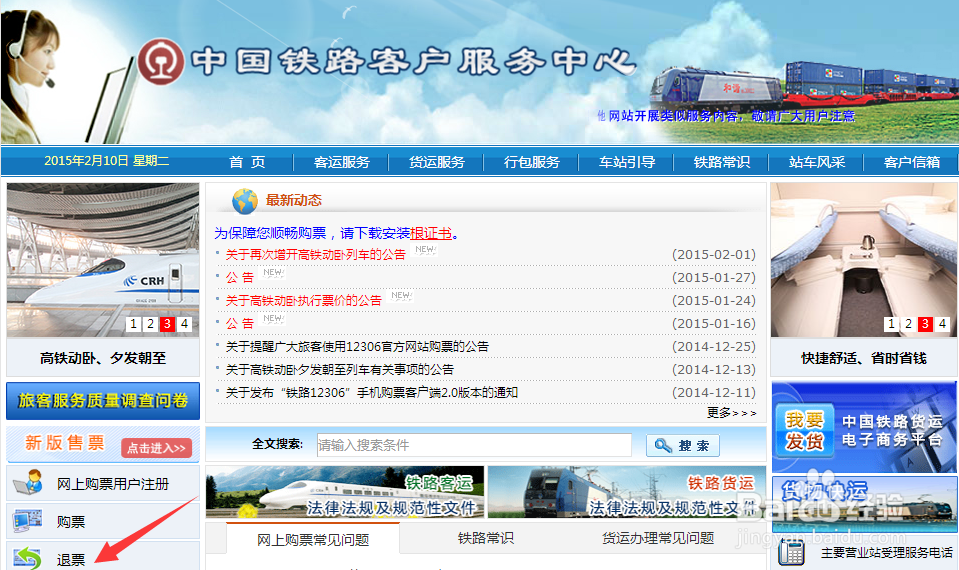959x570 pixels.
Task: Open 关于提醒广大旅客使用12306官方网站购票的公告
Action: [x=357, y=347]
